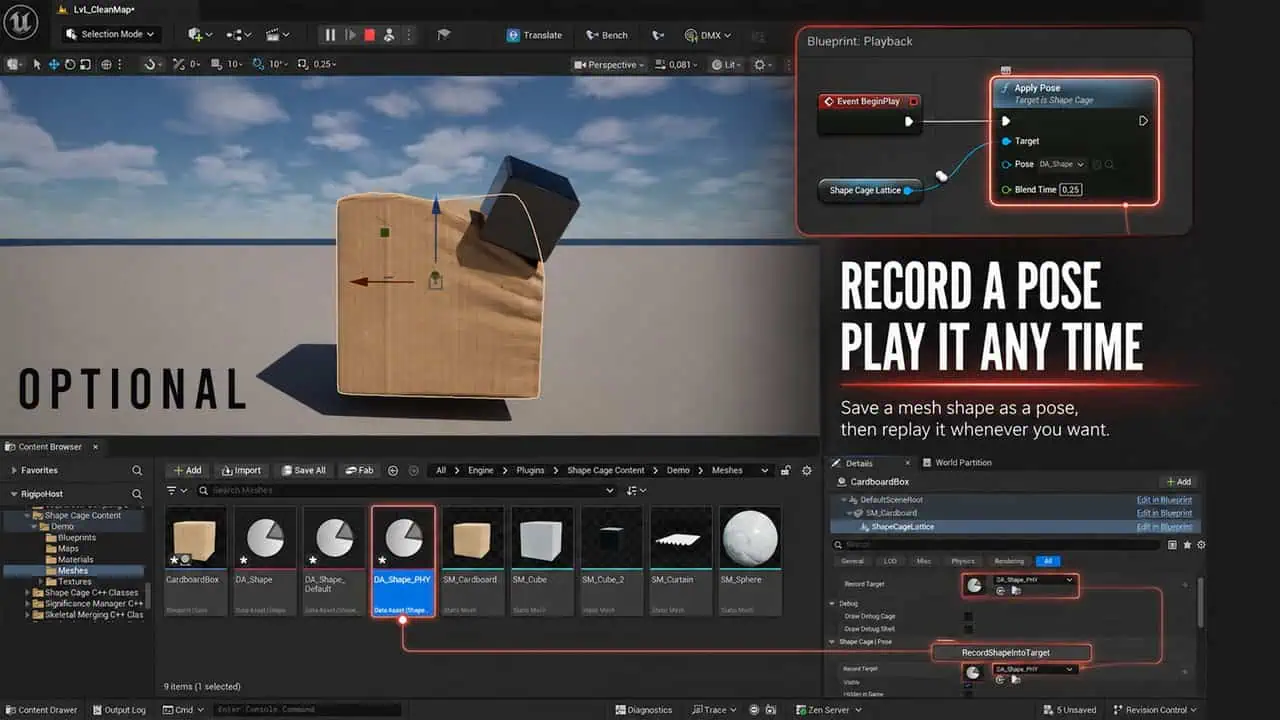Image resolution: width=1280 pixels, height=720 pixels.
Task: Open the Perspective viewport dropdown
Action: point(609,64)
